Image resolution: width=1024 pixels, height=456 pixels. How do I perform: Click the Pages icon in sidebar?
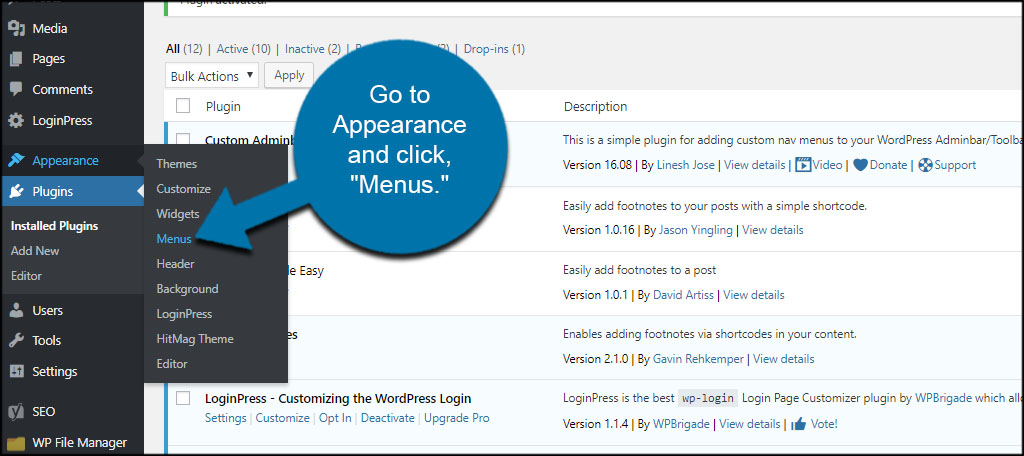point(16,59)
